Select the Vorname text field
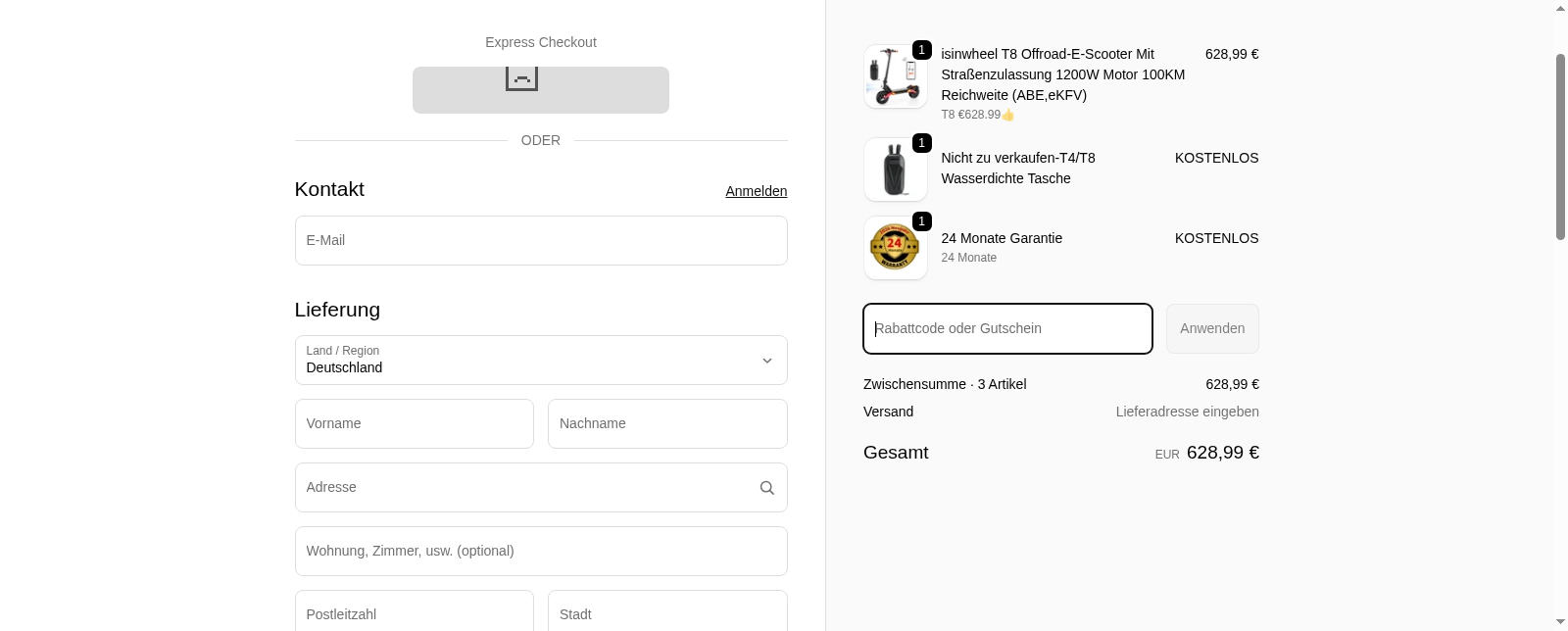Viewport: 1568px width, 631px height. point(414,423)
